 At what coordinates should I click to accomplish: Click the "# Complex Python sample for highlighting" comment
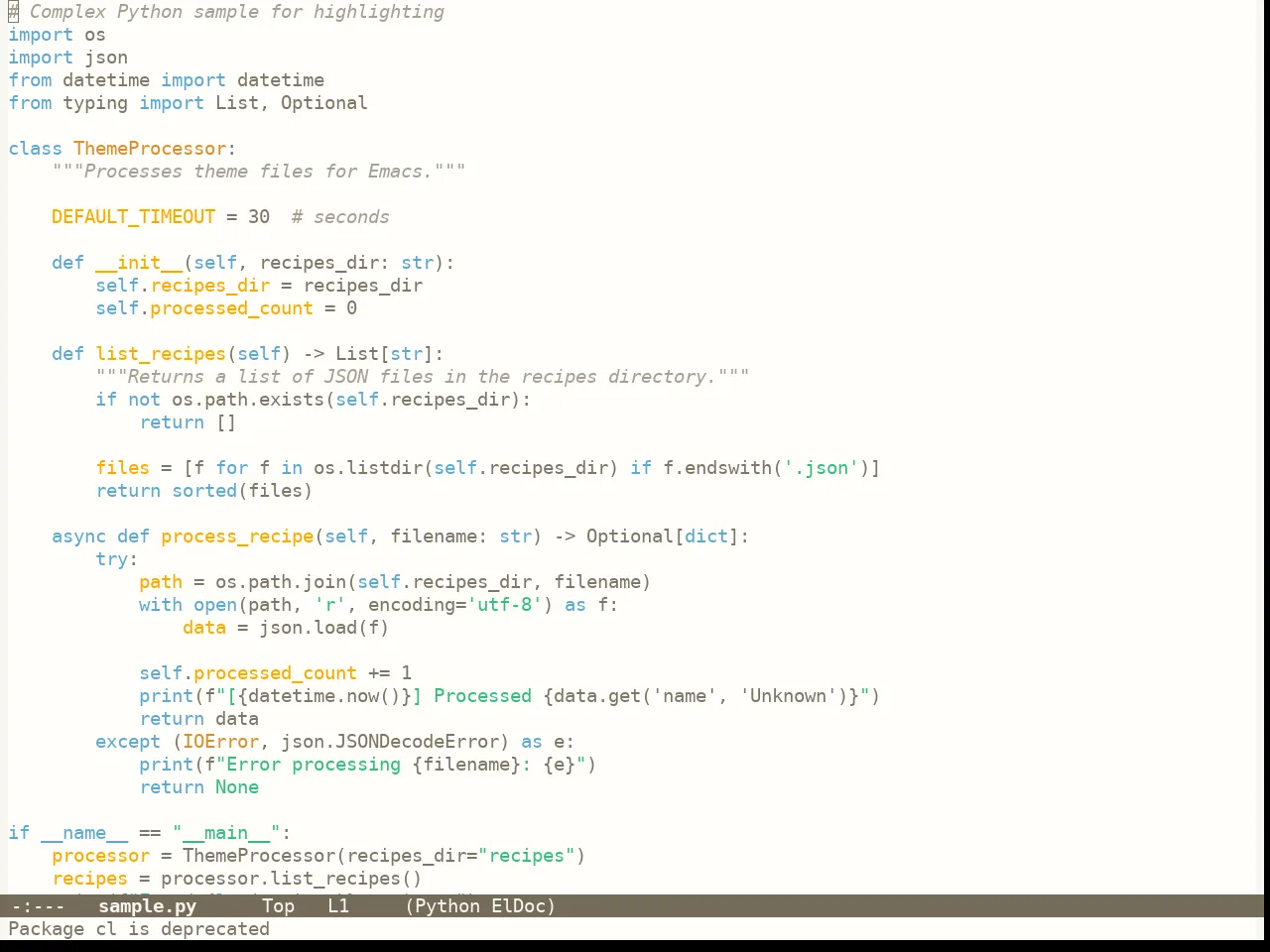pyautogui.click(x=226, y=12)
